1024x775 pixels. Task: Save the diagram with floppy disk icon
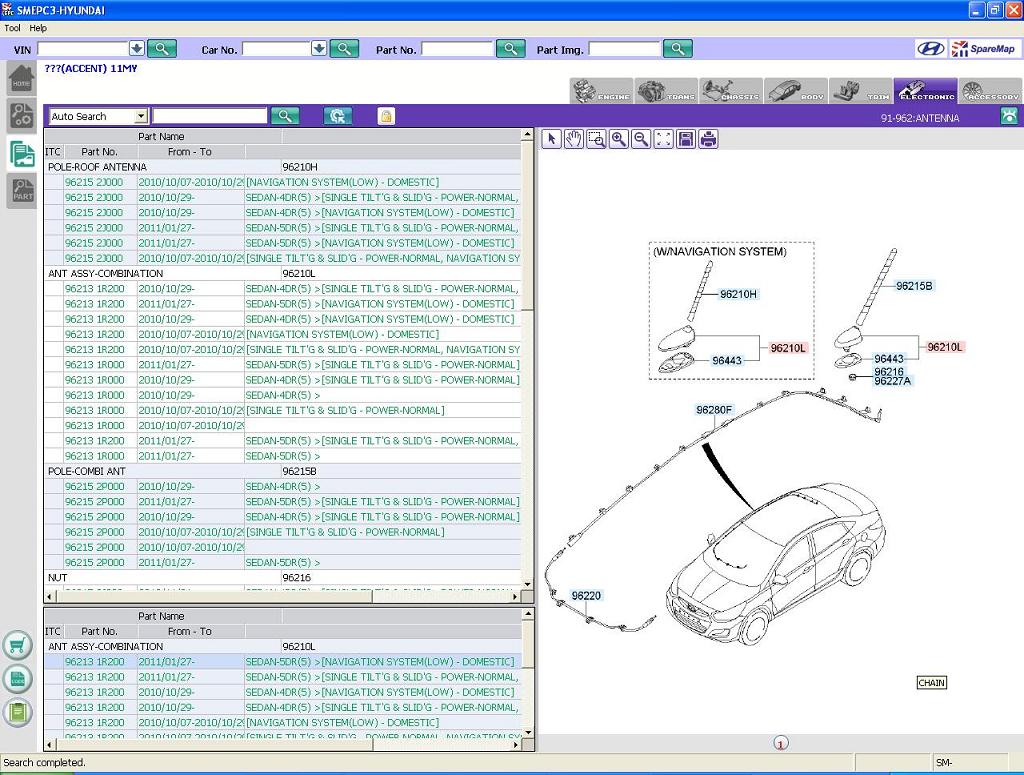click(x=686, y=139)
